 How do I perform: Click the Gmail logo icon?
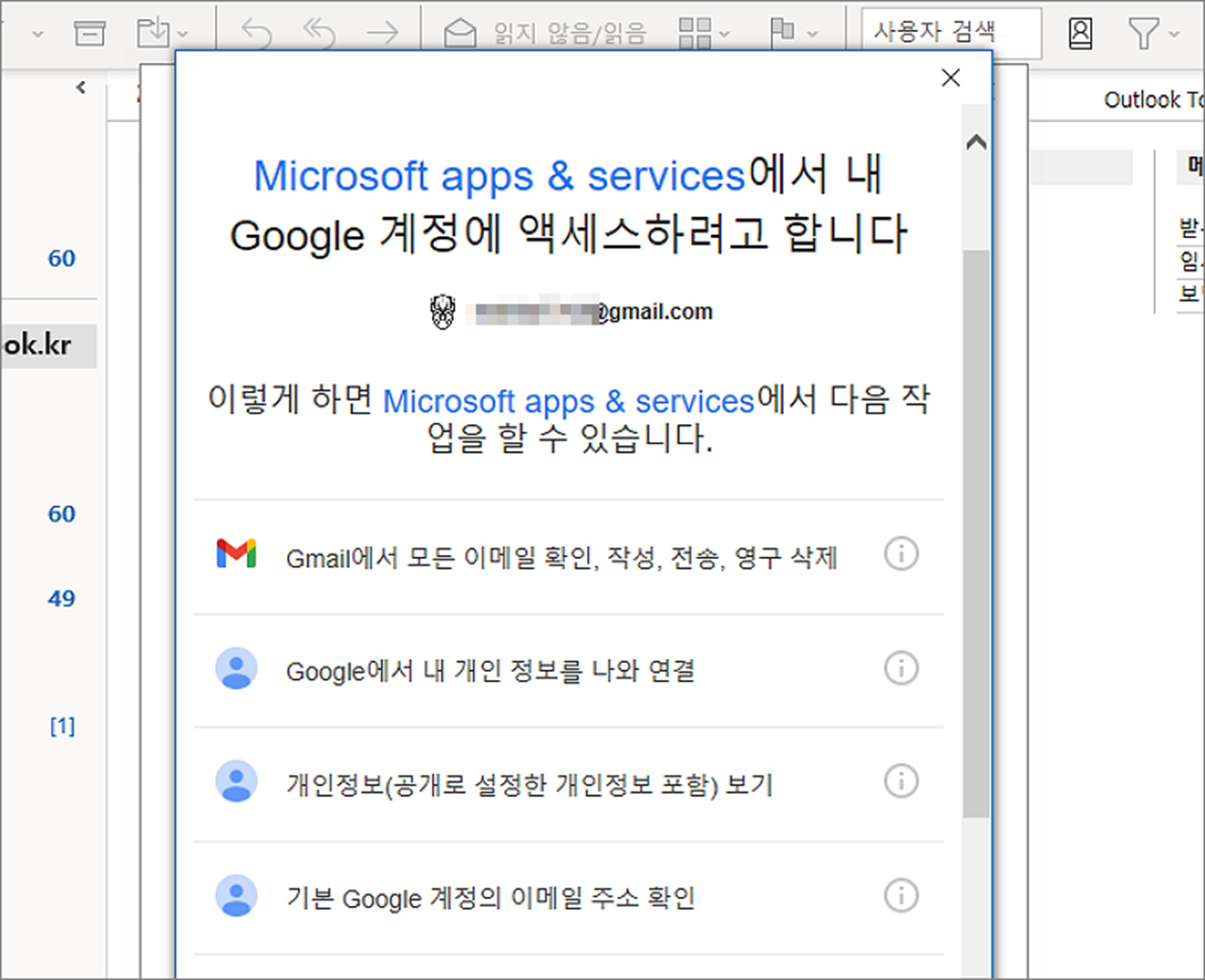236,554
